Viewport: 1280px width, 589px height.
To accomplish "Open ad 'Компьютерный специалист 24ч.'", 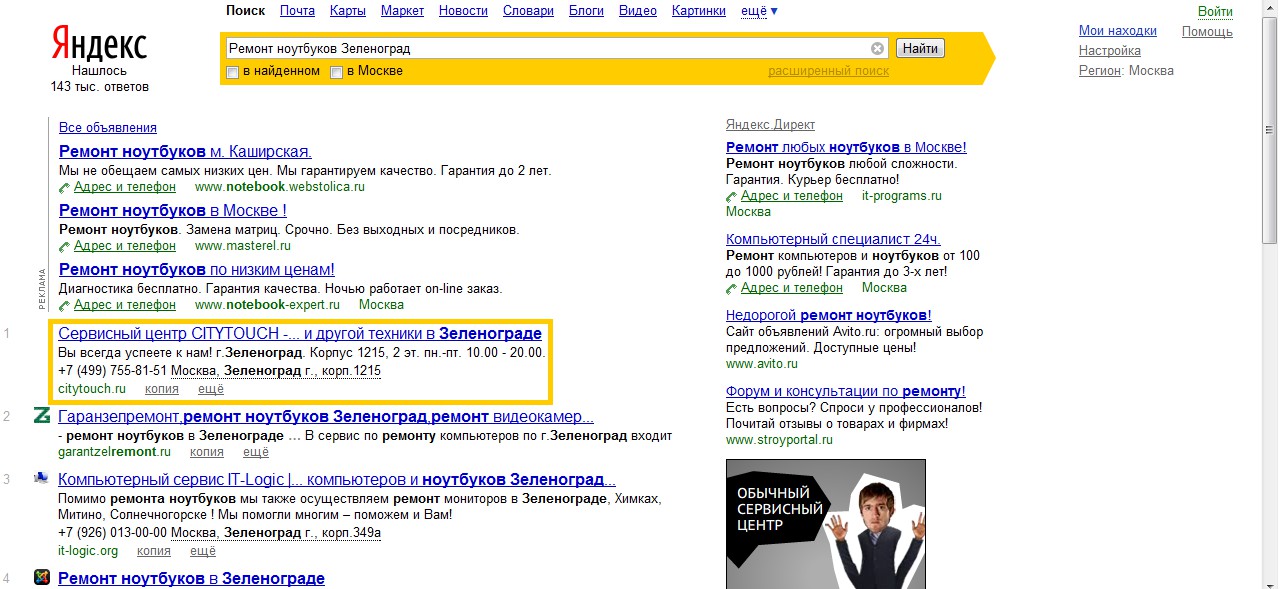I will [833, 240].
